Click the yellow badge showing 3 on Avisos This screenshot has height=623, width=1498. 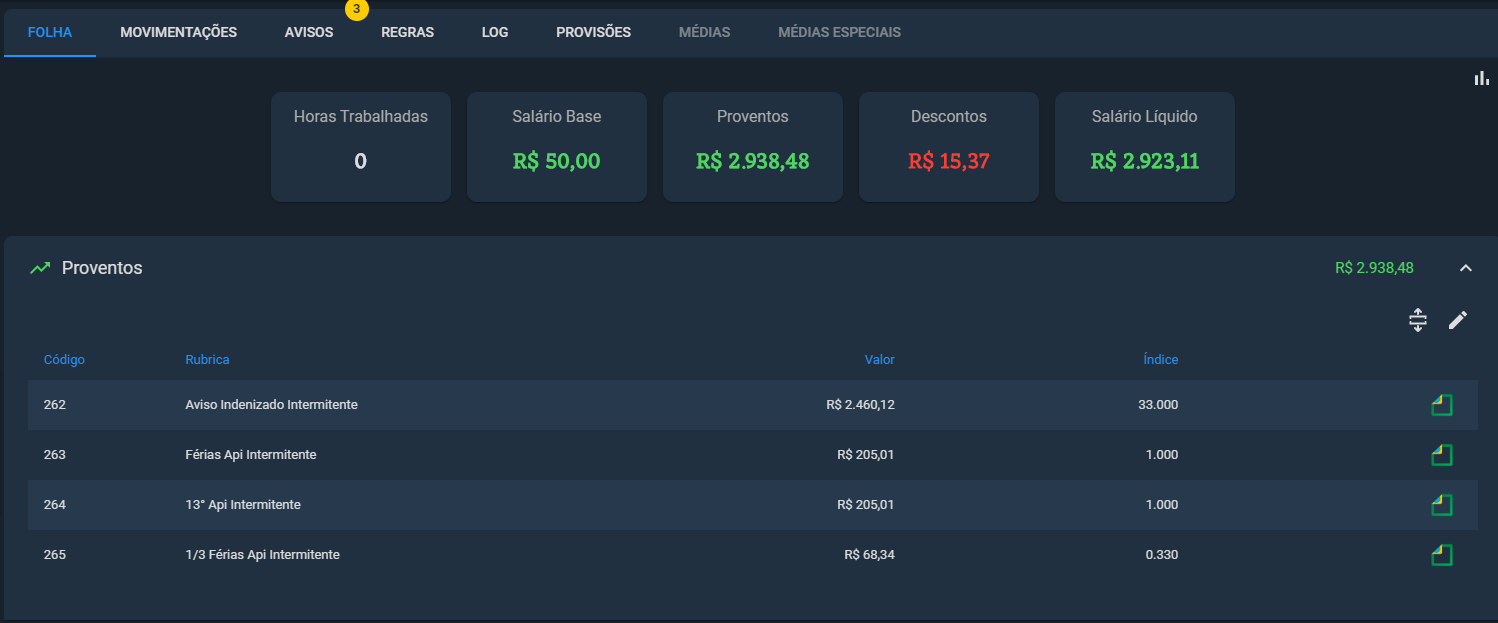(356, 9)
